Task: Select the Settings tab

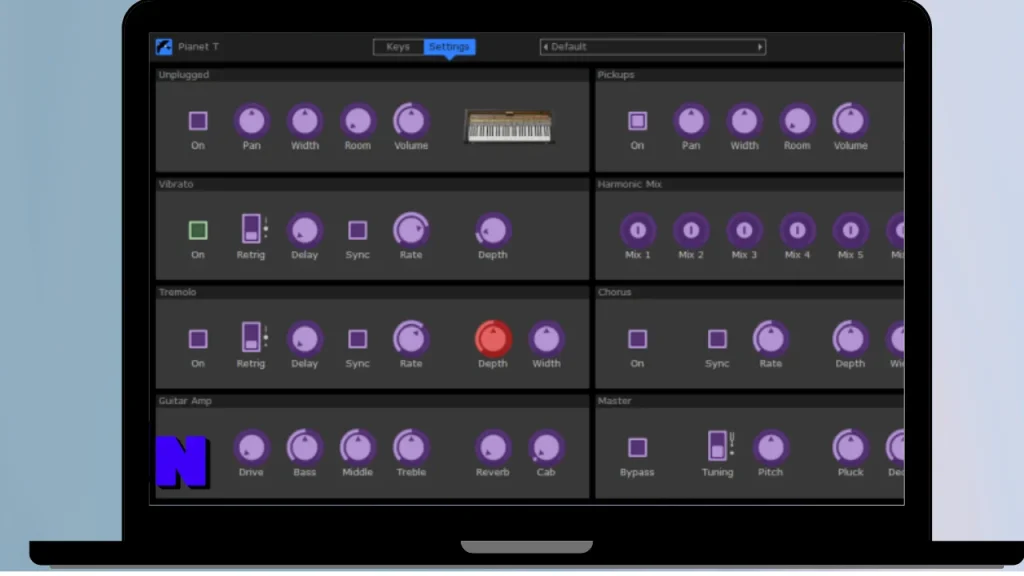Action: [x=449, y=47]
